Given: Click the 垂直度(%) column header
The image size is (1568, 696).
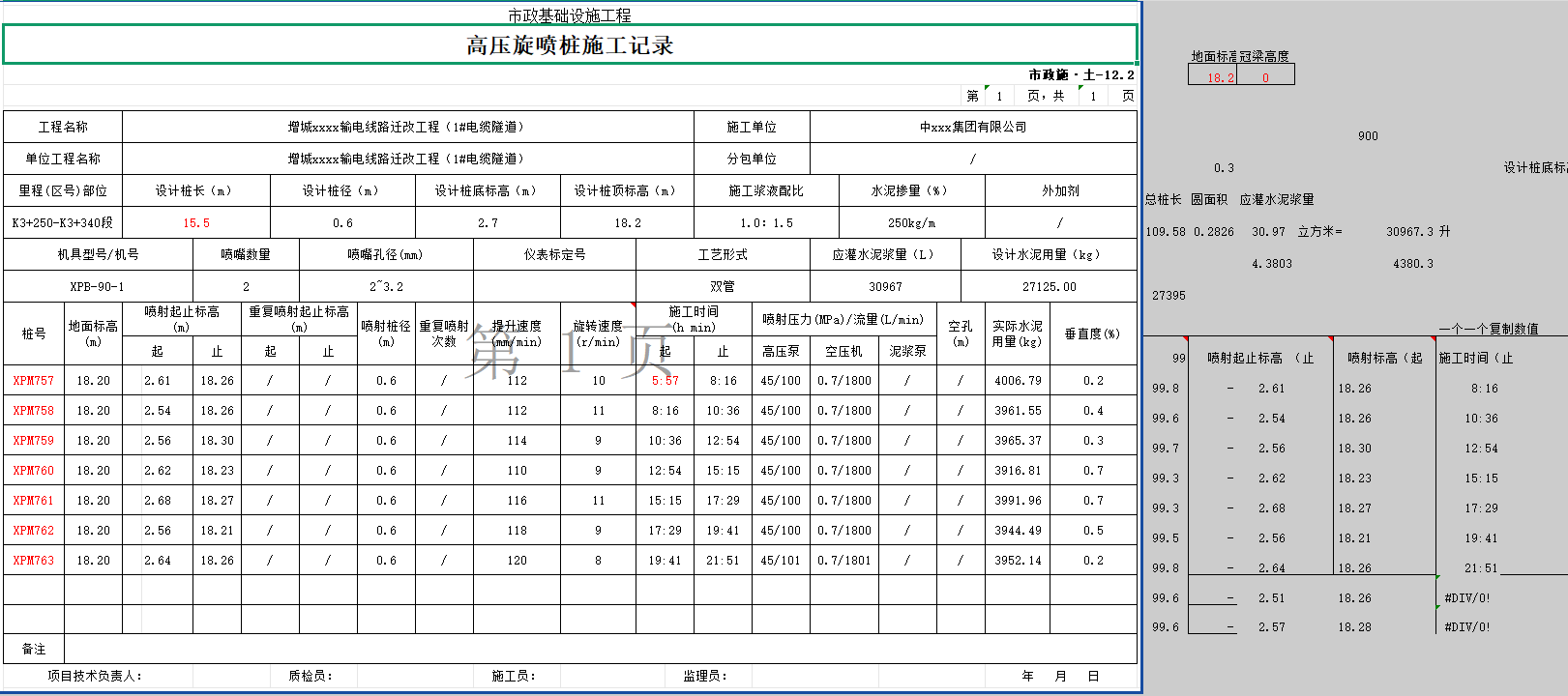Looking at the screenshot, I should 1092,333.
